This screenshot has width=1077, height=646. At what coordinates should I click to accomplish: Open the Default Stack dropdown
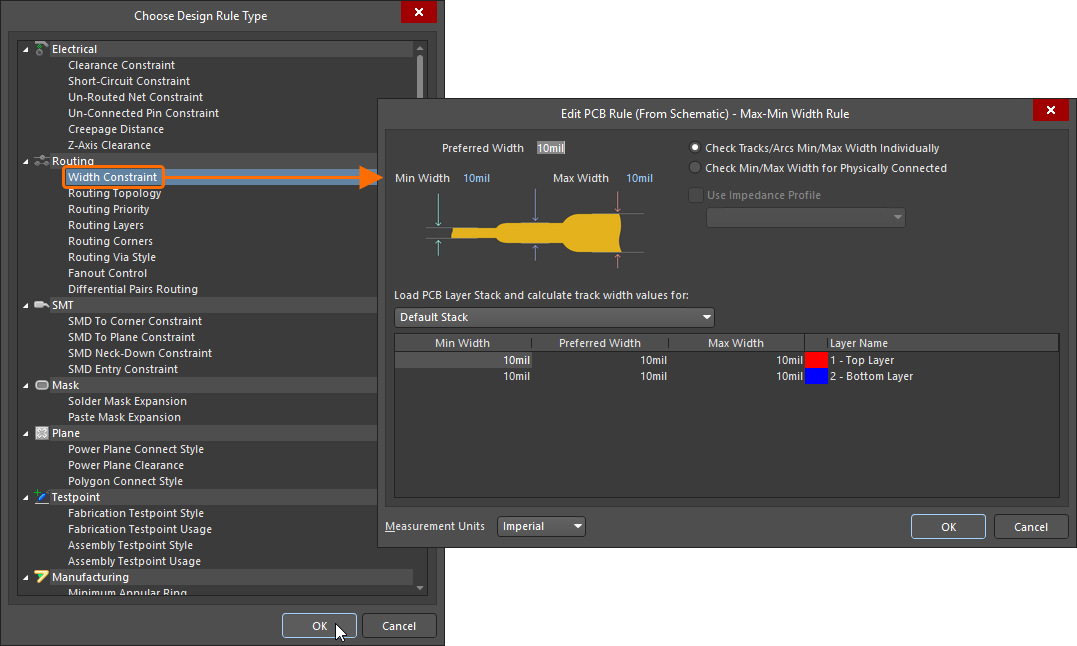click(x=707, y=317)
